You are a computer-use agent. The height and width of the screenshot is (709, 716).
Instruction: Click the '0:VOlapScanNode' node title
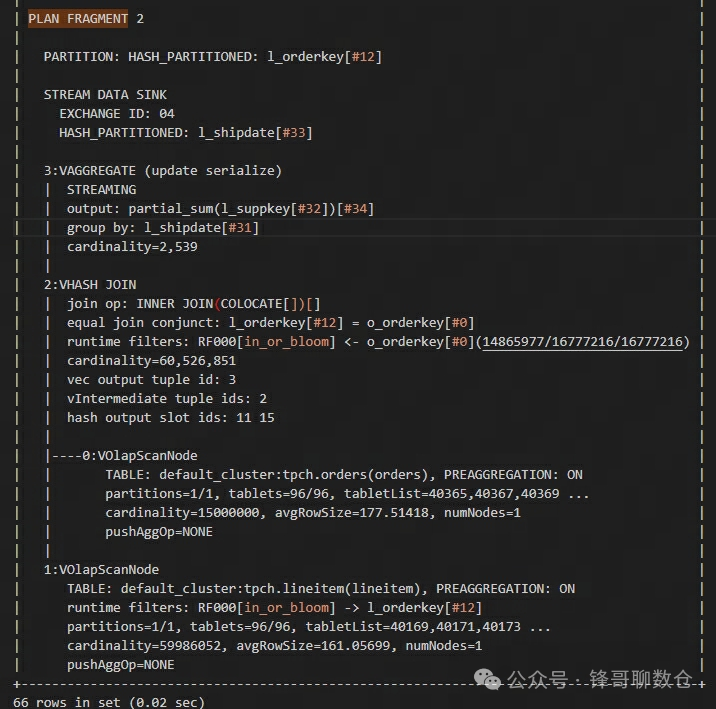click(140, 456)
